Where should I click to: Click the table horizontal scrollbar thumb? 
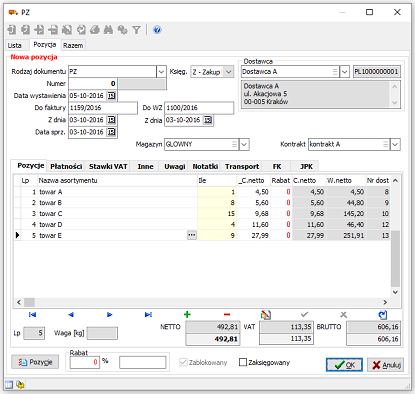pos(29,302)
